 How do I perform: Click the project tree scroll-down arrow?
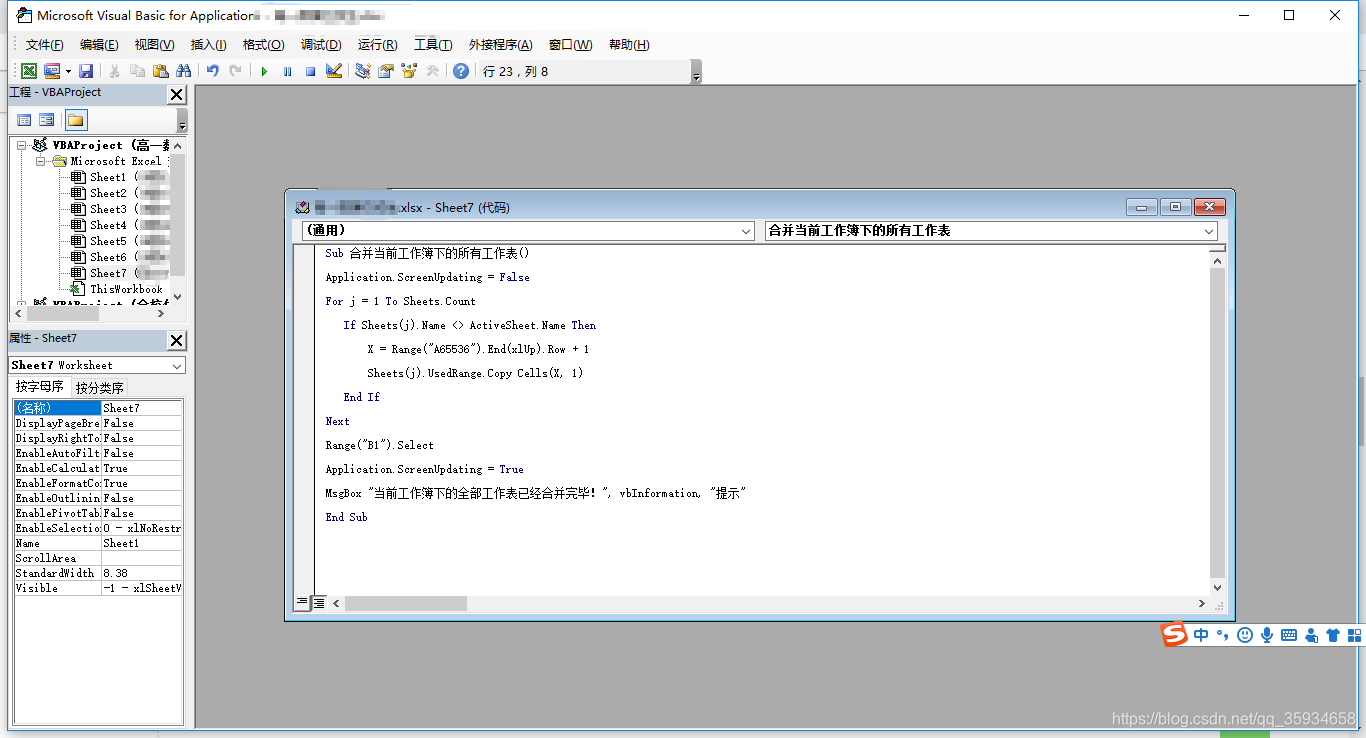178,296
